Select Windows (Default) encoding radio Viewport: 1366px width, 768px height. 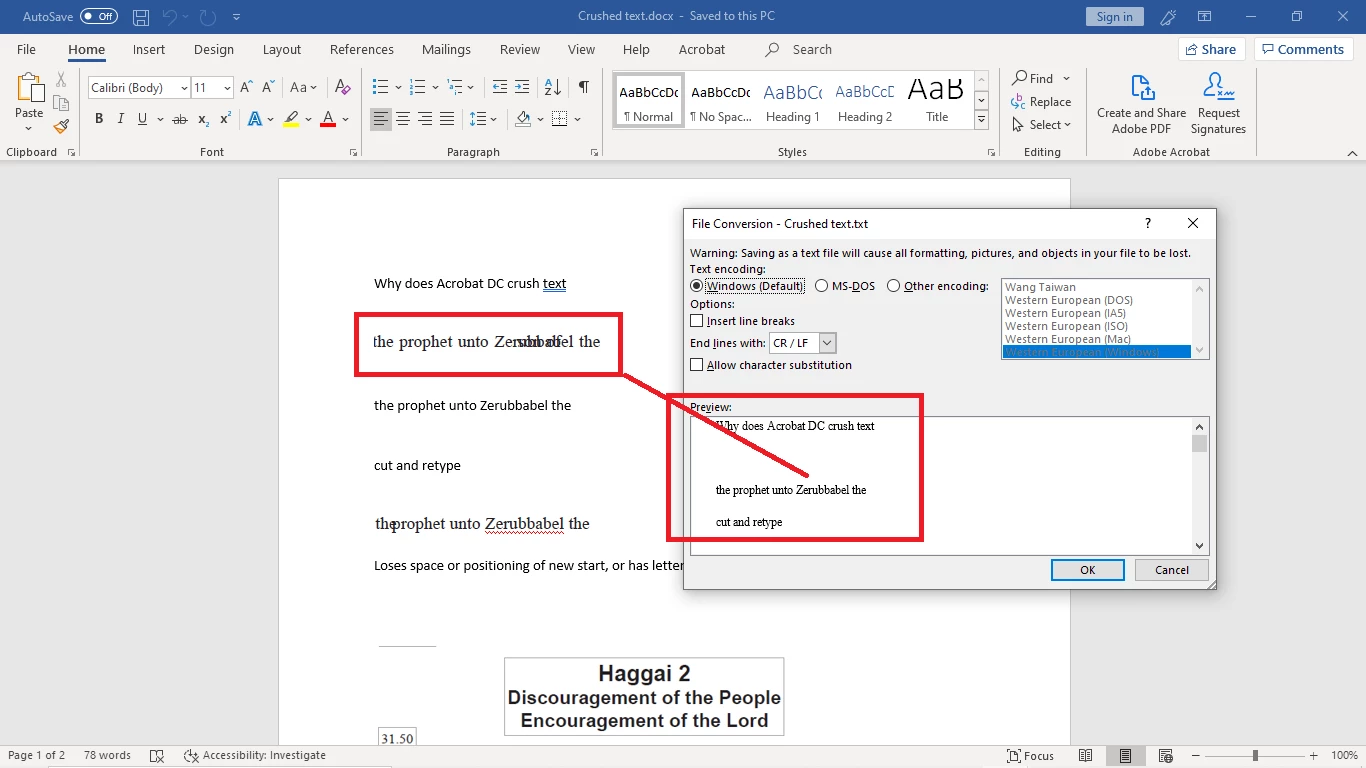click(697, 286)
